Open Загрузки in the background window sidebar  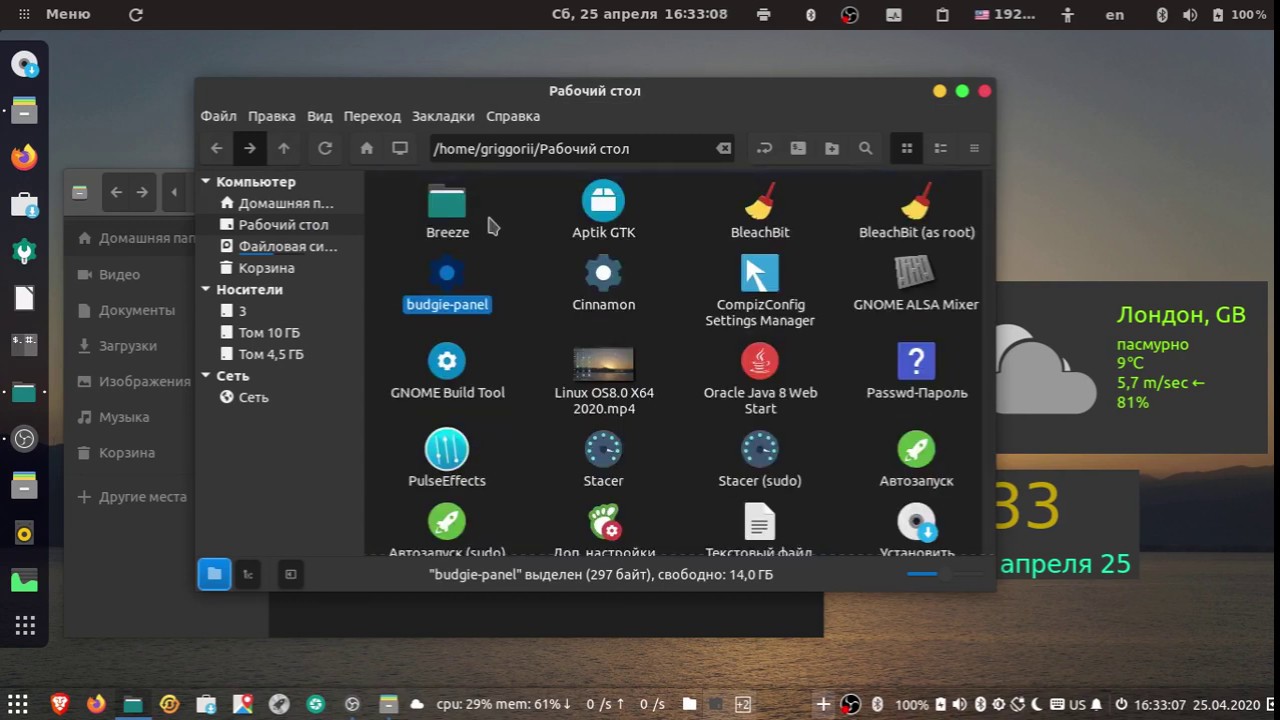click(128, 345)
